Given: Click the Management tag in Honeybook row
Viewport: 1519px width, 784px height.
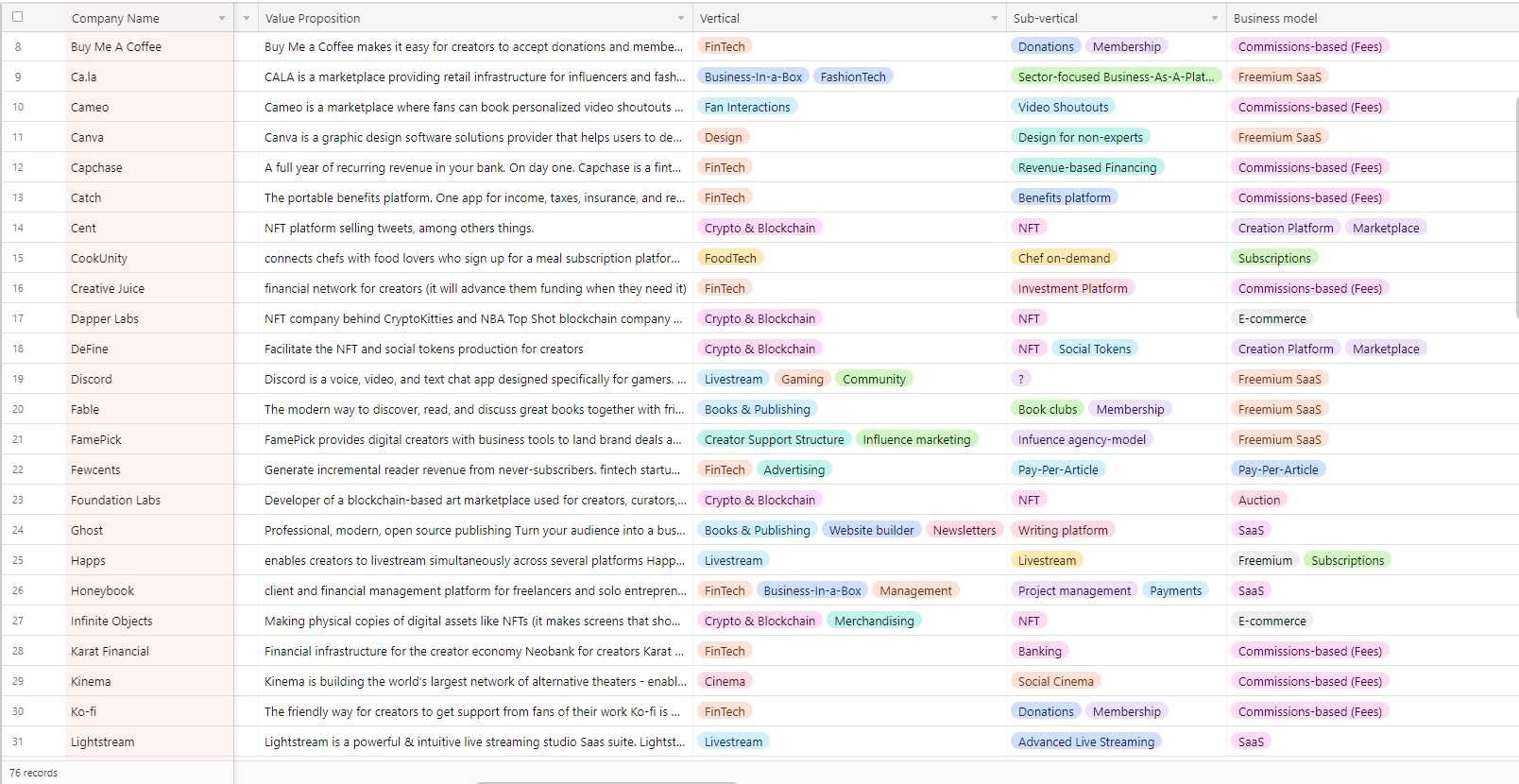Looking at the screenshot, I should point(915,590).
